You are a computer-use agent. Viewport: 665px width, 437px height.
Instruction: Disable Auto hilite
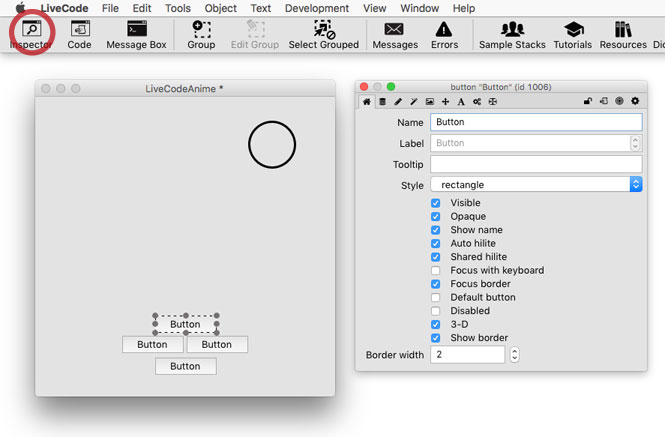click(x=436, y=244)
